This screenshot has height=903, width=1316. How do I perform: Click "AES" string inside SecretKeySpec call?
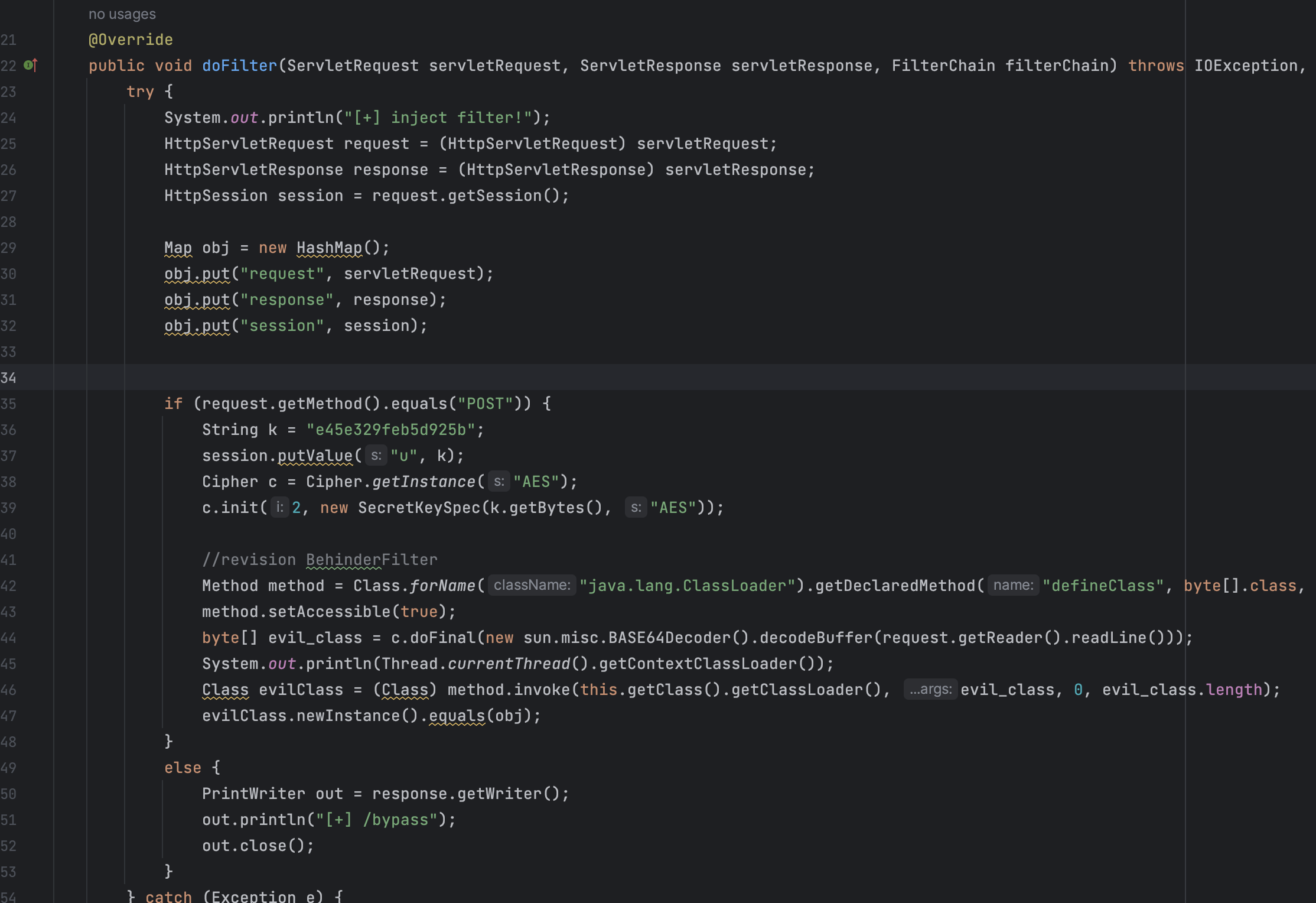tap(673, 508)
